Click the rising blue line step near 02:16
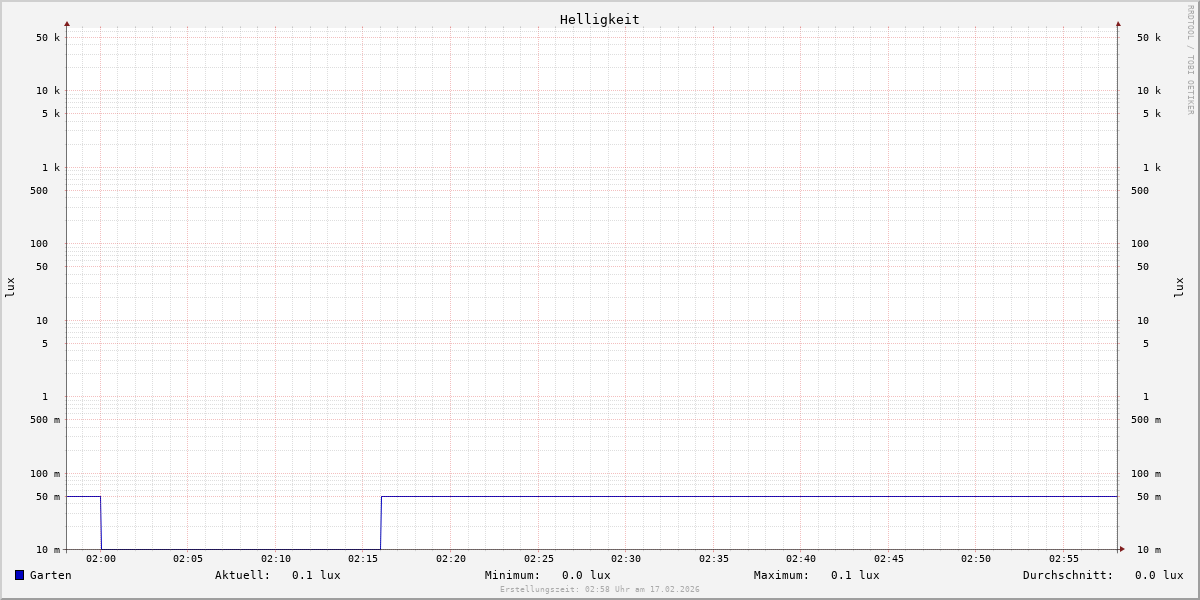The height and width of the screenshot is (600, 1200). point(381,522)
